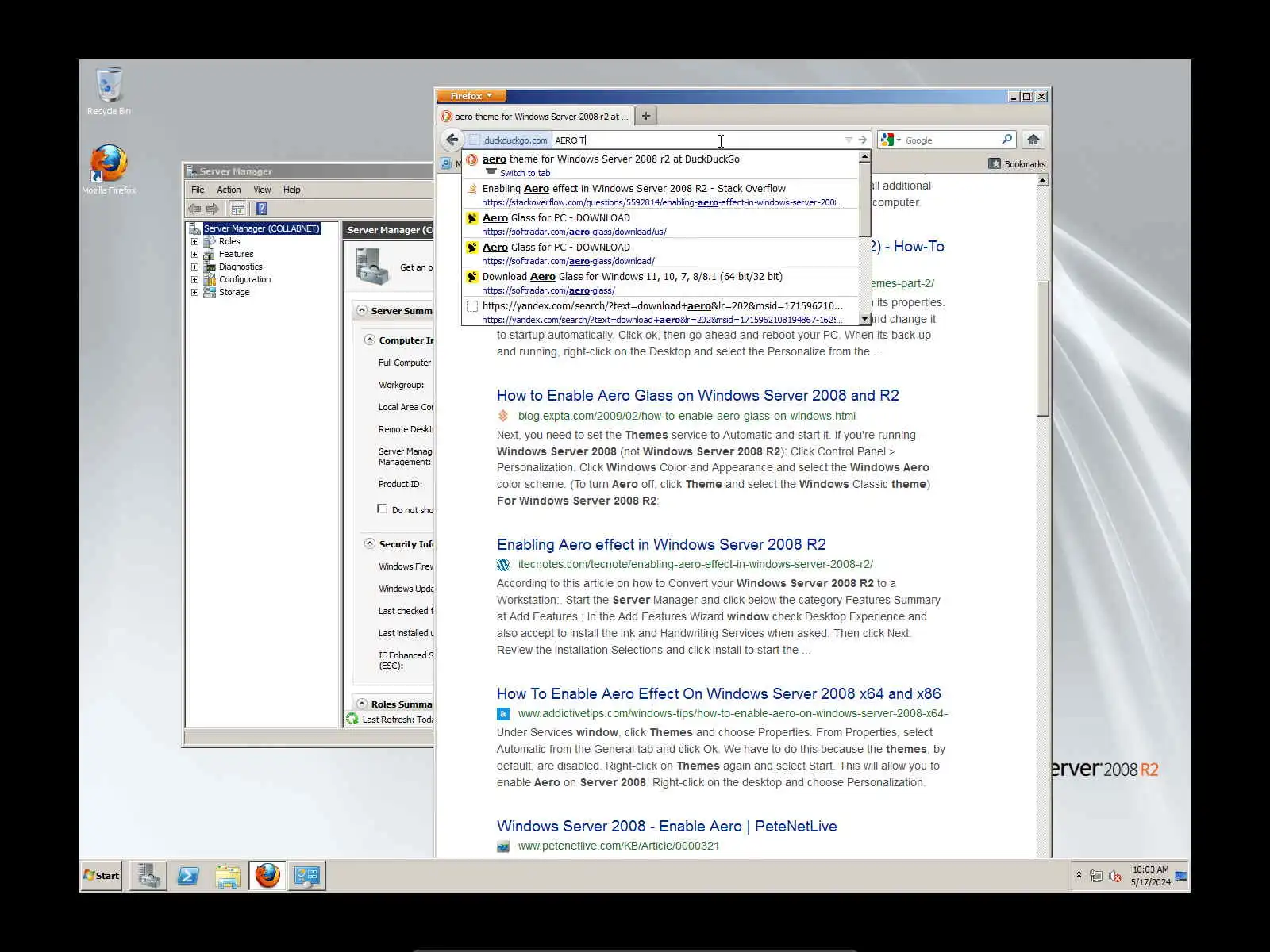Show hidden tray icons arrow
Image resolution: width=1270 pixels, height=952 pixels.
click(x=1079, y=875)
